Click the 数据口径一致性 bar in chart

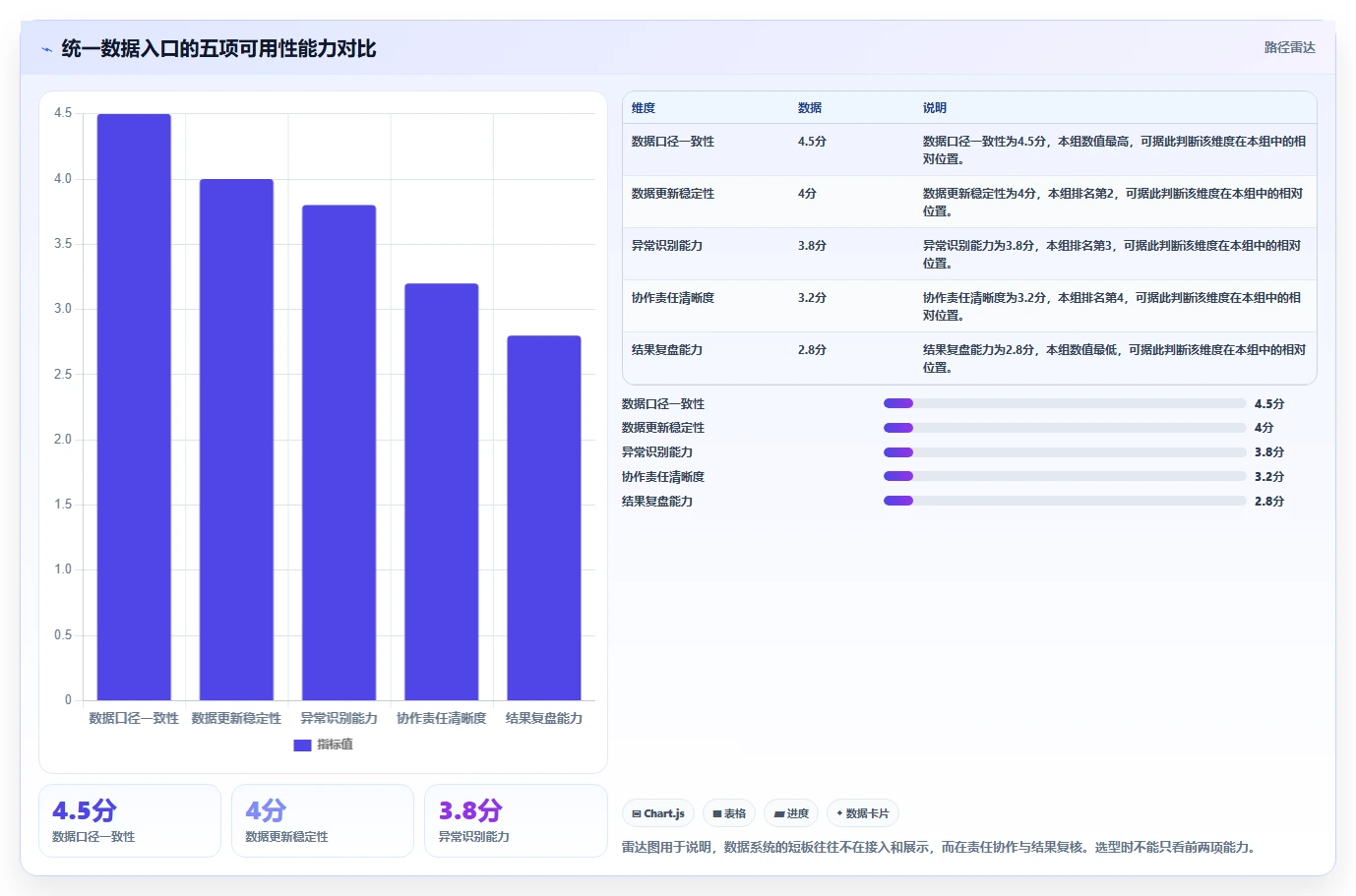pos(134,407)
